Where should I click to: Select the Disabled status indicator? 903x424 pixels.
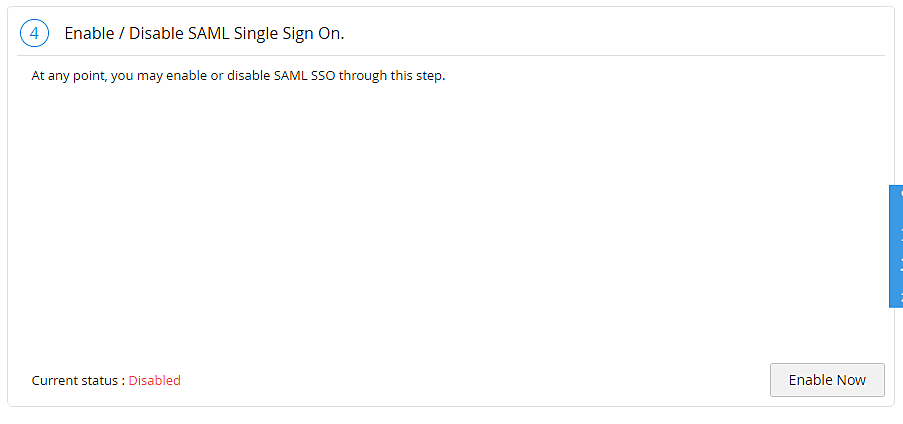pos(154,380)
